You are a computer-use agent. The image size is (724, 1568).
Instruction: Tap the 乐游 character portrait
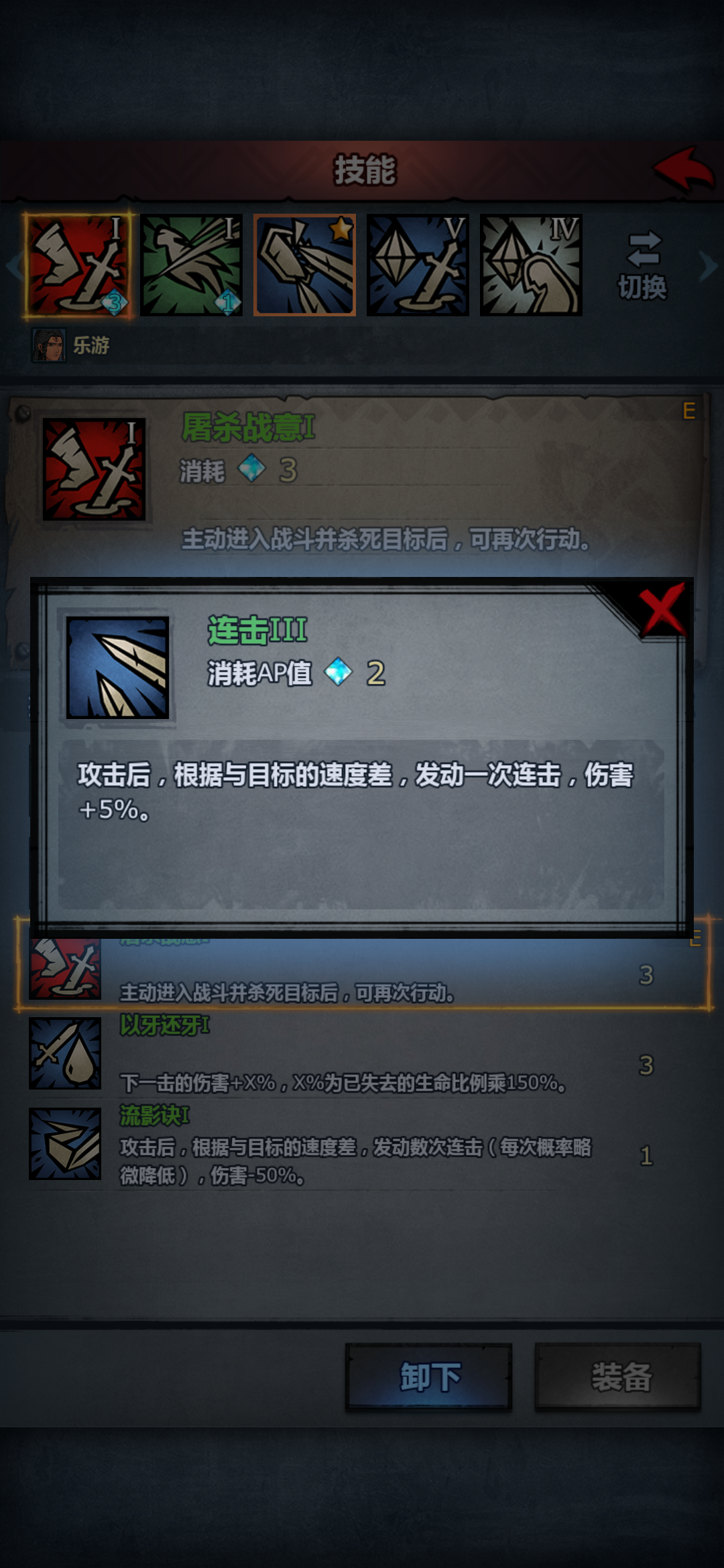pos(49,345)
